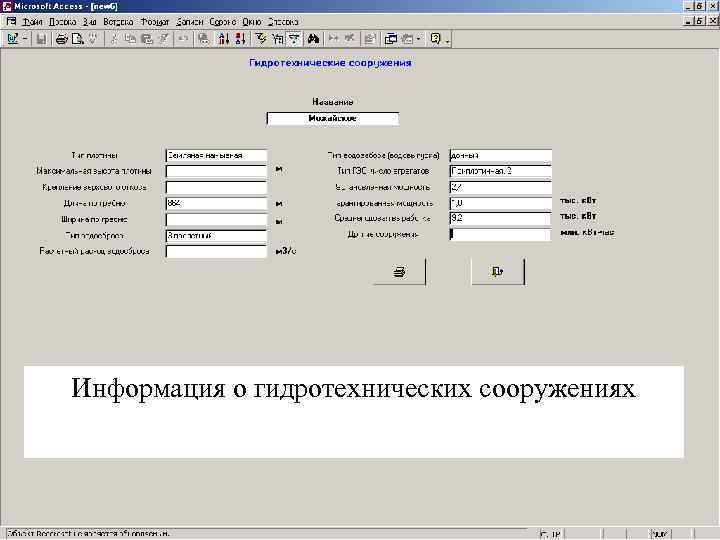This screenshot has height=540, width=720.
Task: Restore the inner form window
Action: click(x=699, y=21)
